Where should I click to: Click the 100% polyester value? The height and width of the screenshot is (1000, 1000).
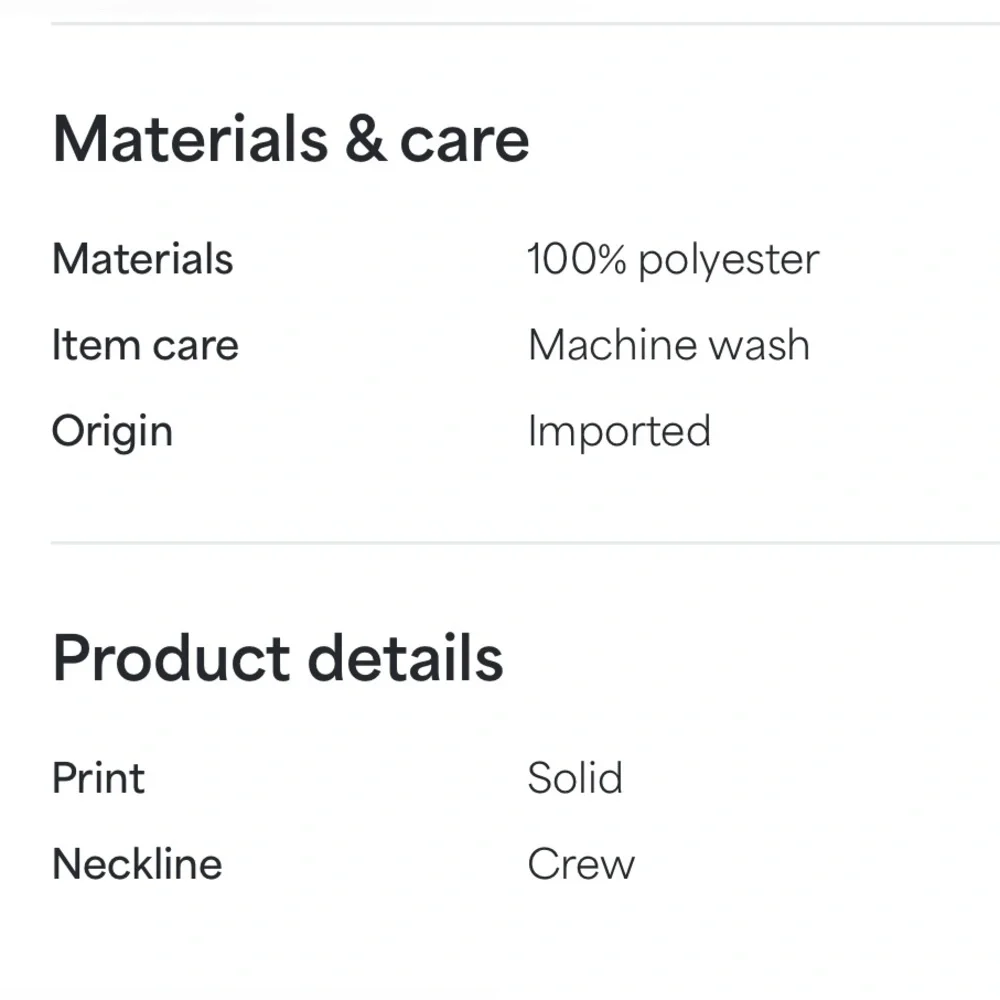(x=673, y=260)
